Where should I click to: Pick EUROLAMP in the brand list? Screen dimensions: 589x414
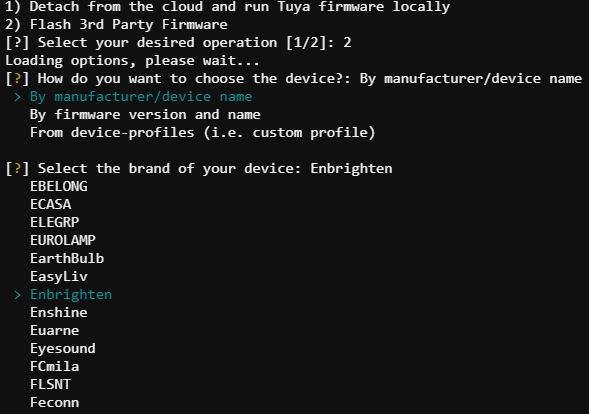point(63,240)
